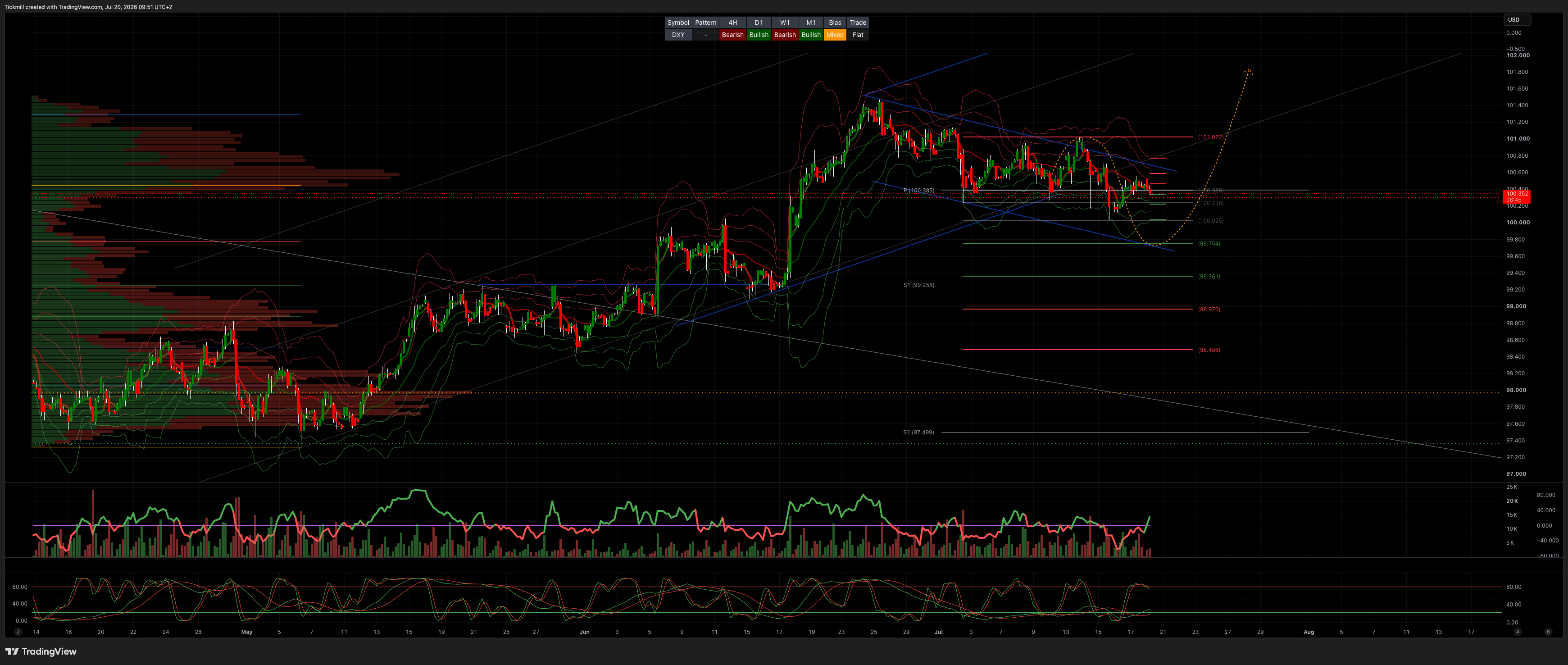Screen dimensions: 1568x665
Task: Click the Z timezone button on time axis
Action: pyautogui.click(x=18, y=632)
